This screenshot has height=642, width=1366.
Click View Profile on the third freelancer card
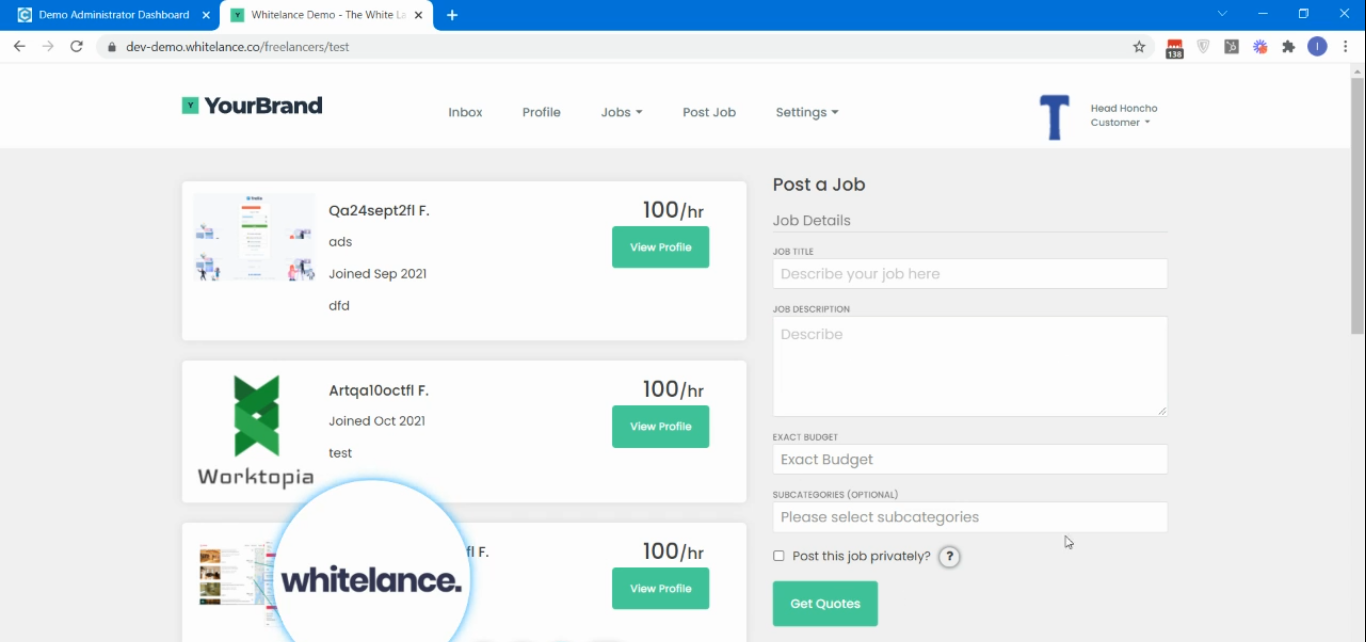[x=660, y=588]
